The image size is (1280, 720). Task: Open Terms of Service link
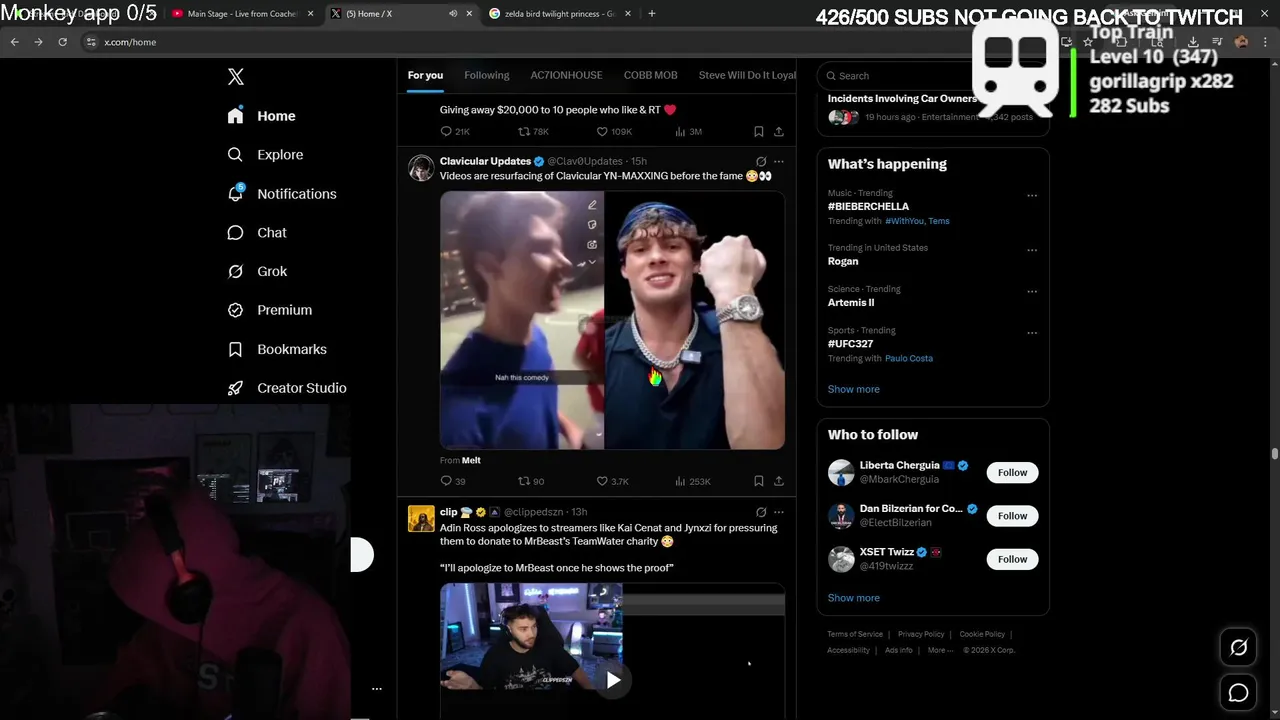[855, 634]
